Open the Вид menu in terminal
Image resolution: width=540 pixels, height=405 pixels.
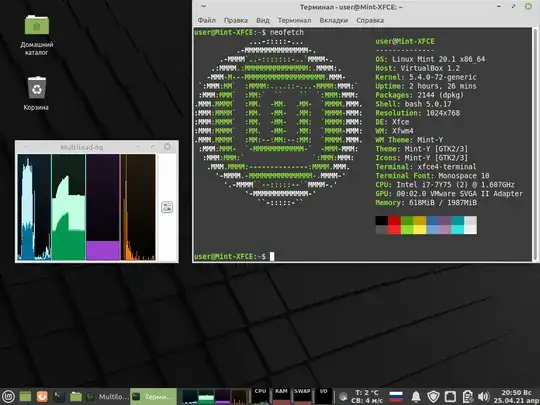coord(263,20)
